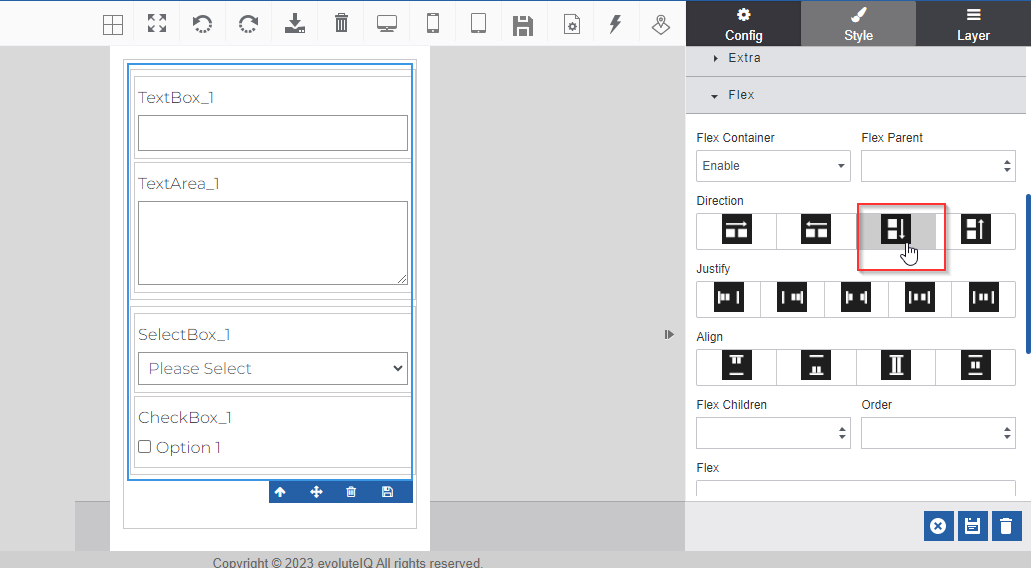Align items stretch
1031x568 pixels.
pyautogui.click(x=896, y=365)
